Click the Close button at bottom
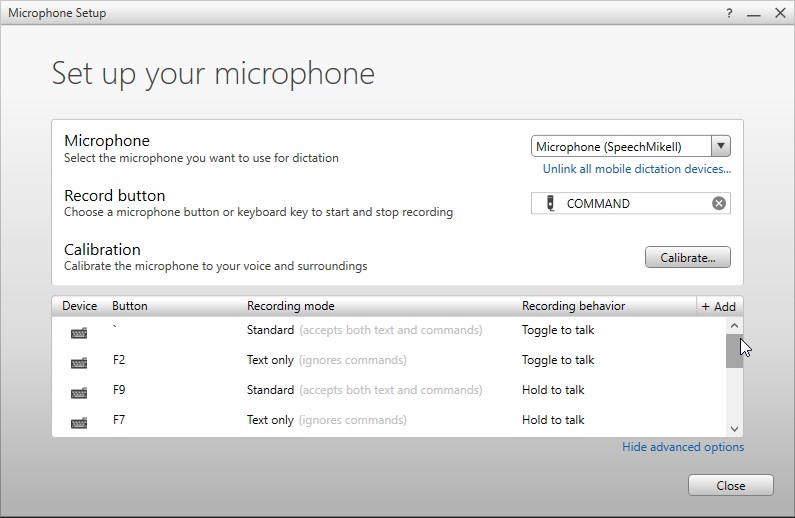This screenshot has width=795, height=518. (x=730, y=485)
